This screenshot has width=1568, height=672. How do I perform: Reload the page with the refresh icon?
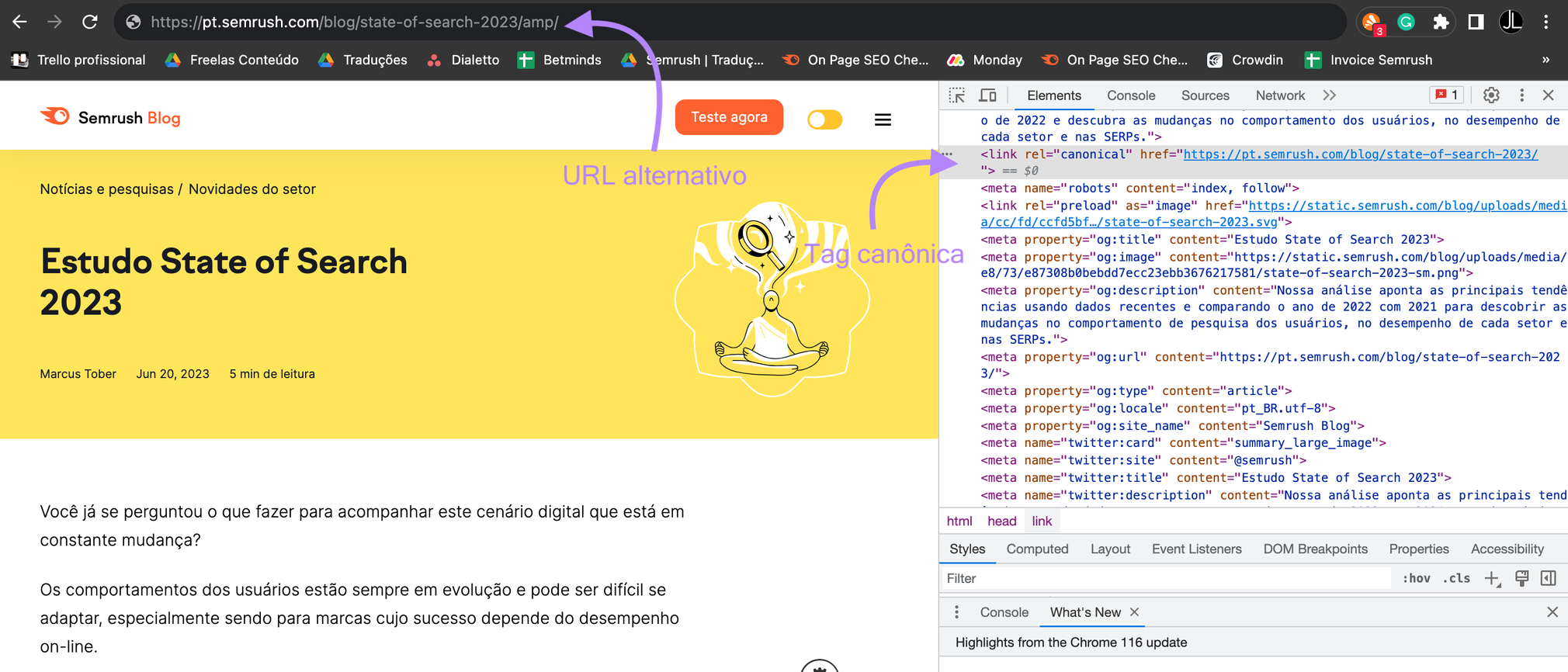click(90, 22)
